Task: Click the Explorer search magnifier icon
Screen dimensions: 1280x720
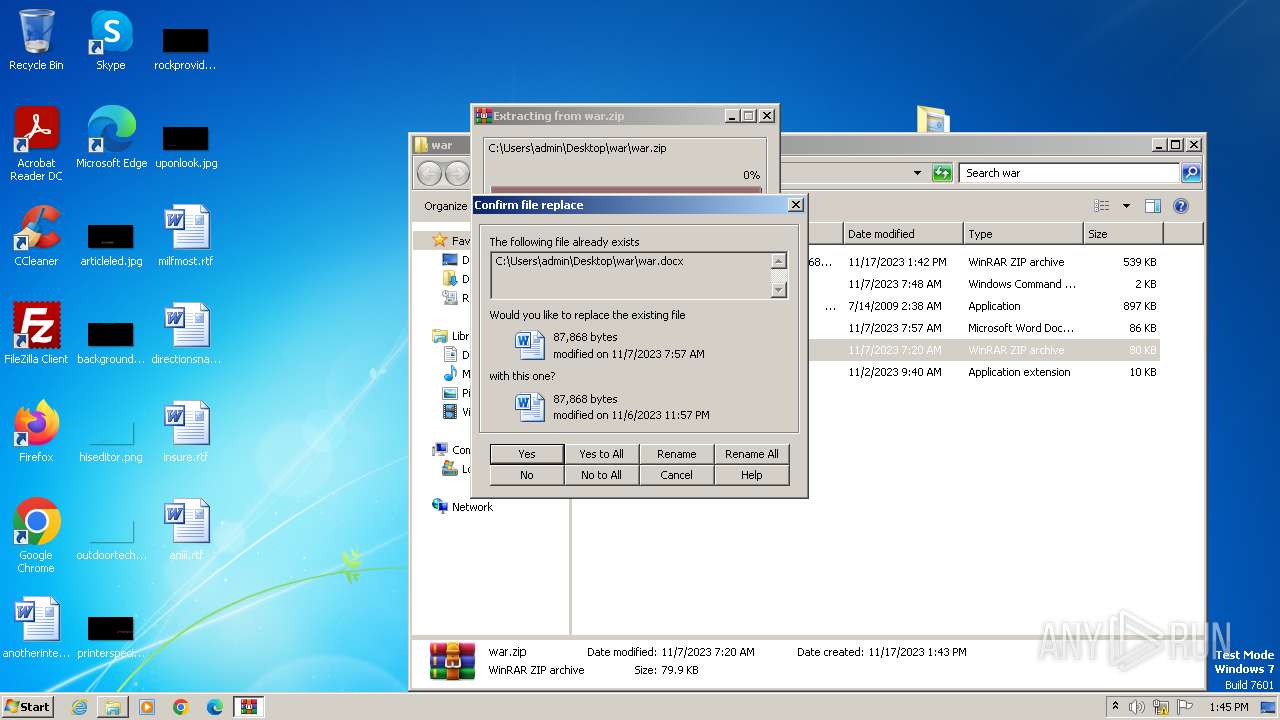Action: pos(1190,173)
